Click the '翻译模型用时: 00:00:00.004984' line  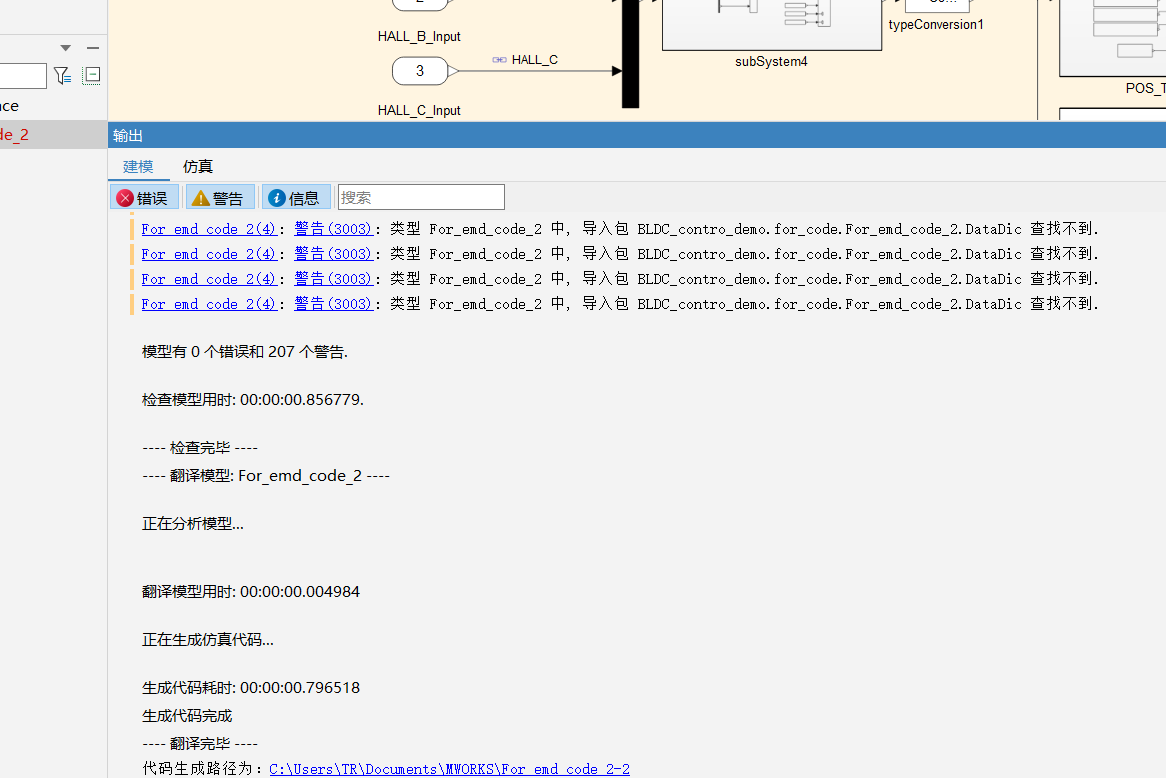click(x=251, y=592)
